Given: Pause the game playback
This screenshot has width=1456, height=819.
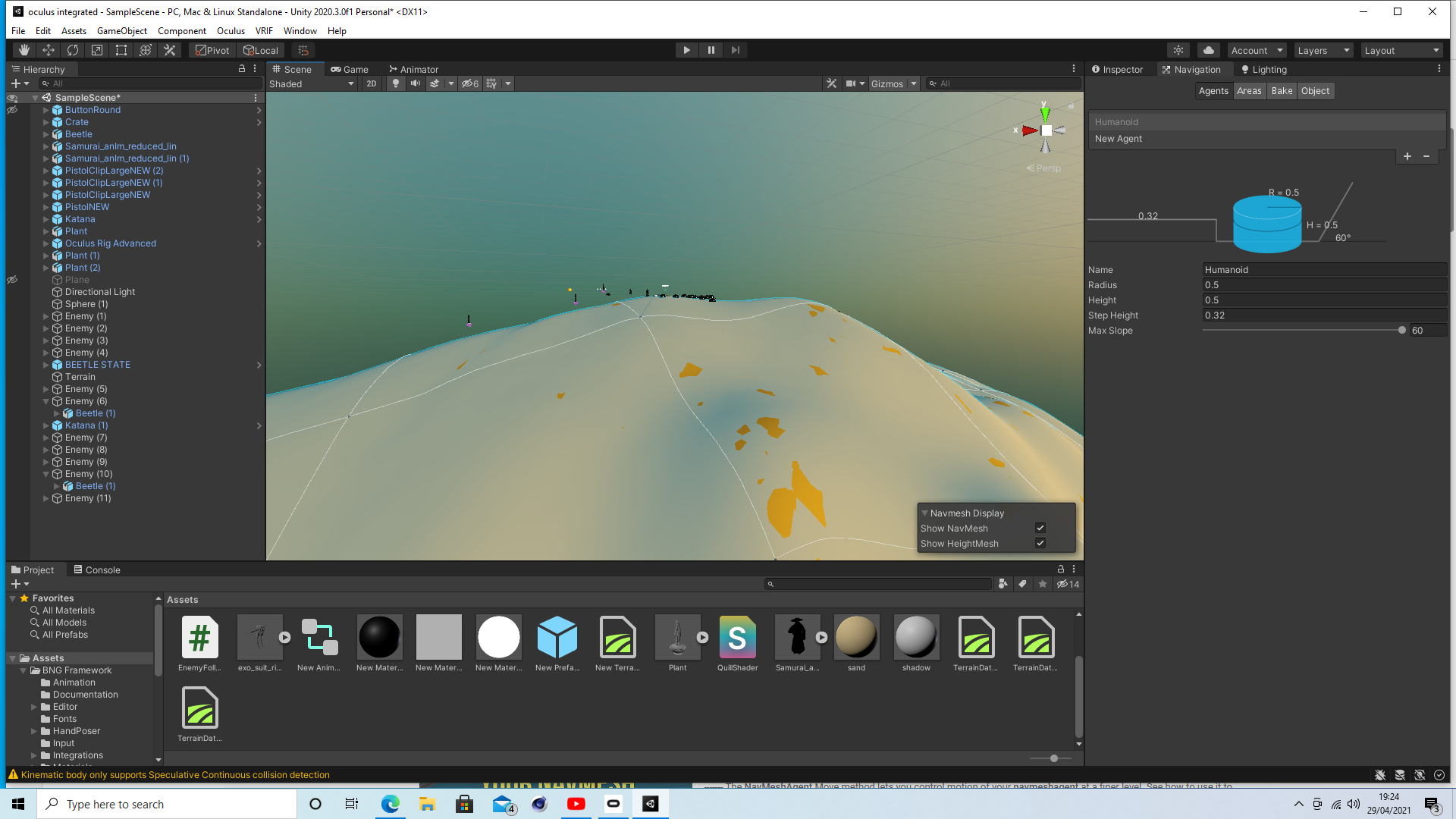Looking at the screenshot, I should tap(711, 50).
